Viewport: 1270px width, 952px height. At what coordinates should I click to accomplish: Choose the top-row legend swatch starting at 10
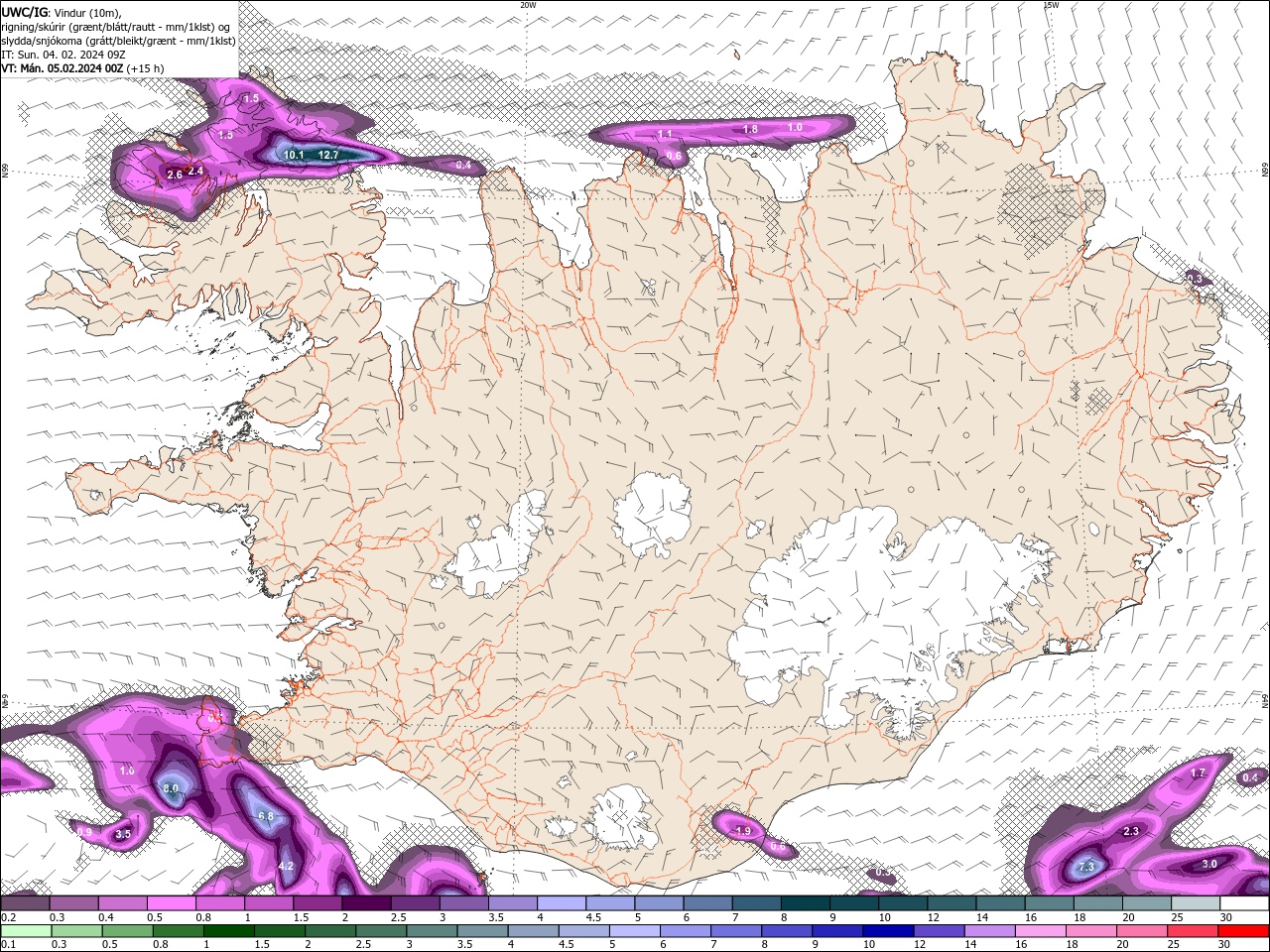pyautogui.click(x=903, y=903)
